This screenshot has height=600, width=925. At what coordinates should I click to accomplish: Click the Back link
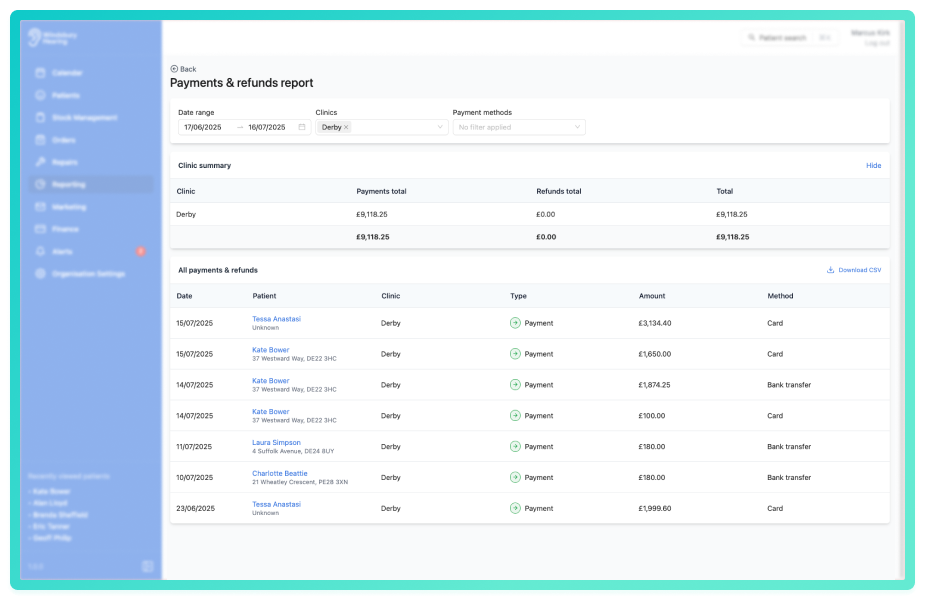[x=183, y=69]
